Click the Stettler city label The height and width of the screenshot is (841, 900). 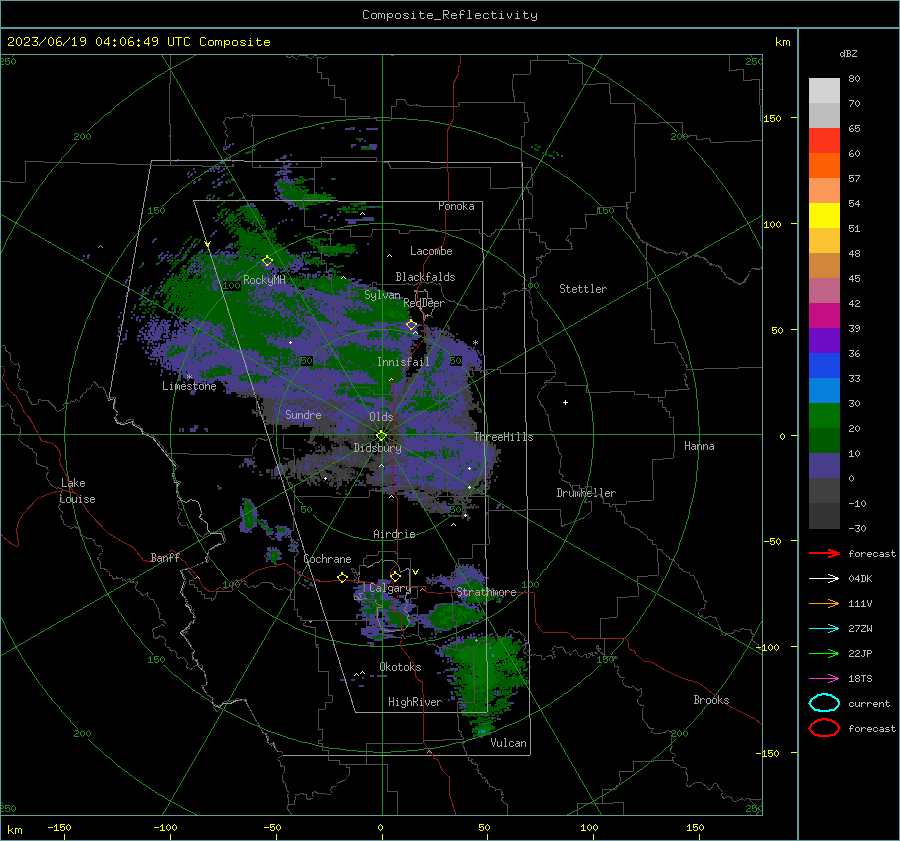pos(583,289)
